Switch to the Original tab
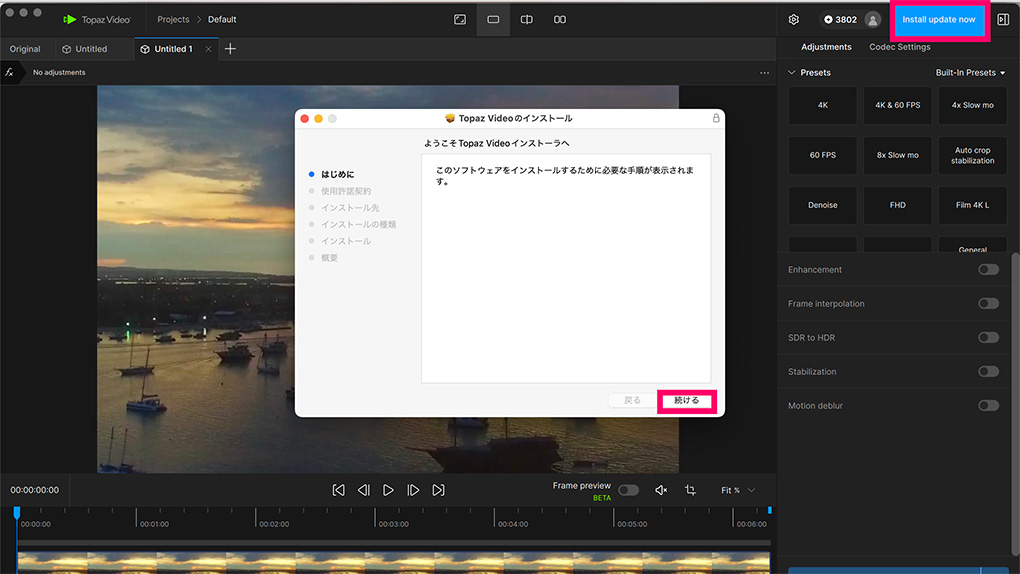Image resolution: width=1020 pixels, height=574 pixels. click(25, 49)
